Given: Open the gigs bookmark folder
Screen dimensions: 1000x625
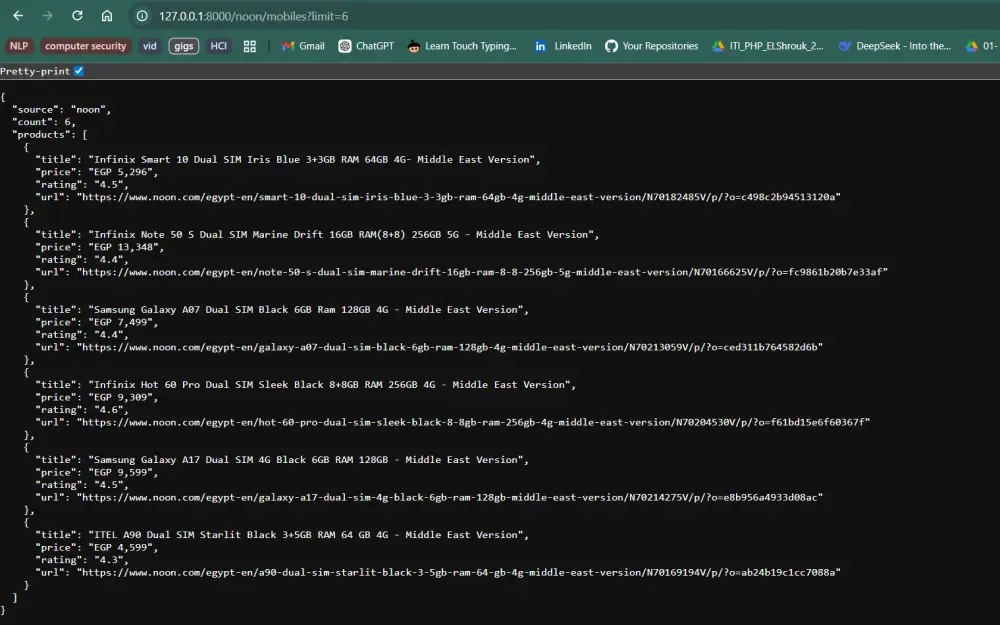Looking at the screenshot, I should click(184, 46).
